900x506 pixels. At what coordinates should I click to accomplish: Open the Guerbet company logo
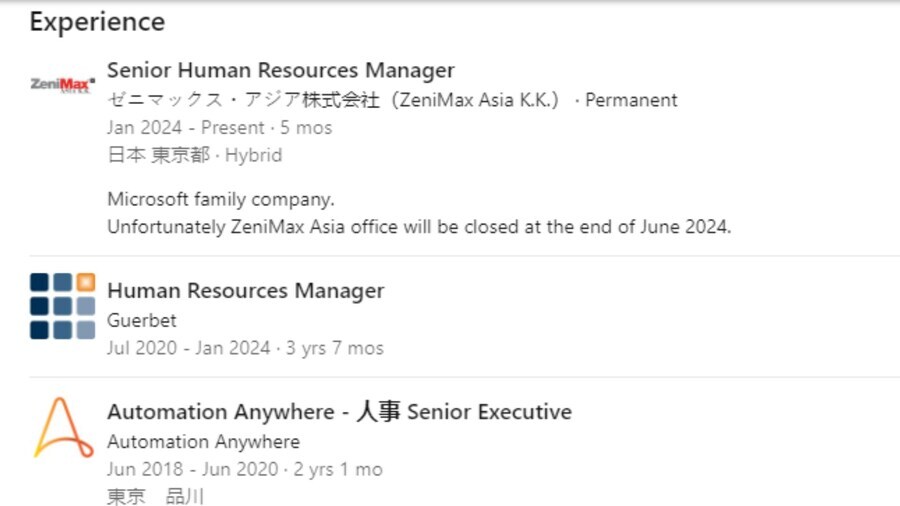coord(63,306)
